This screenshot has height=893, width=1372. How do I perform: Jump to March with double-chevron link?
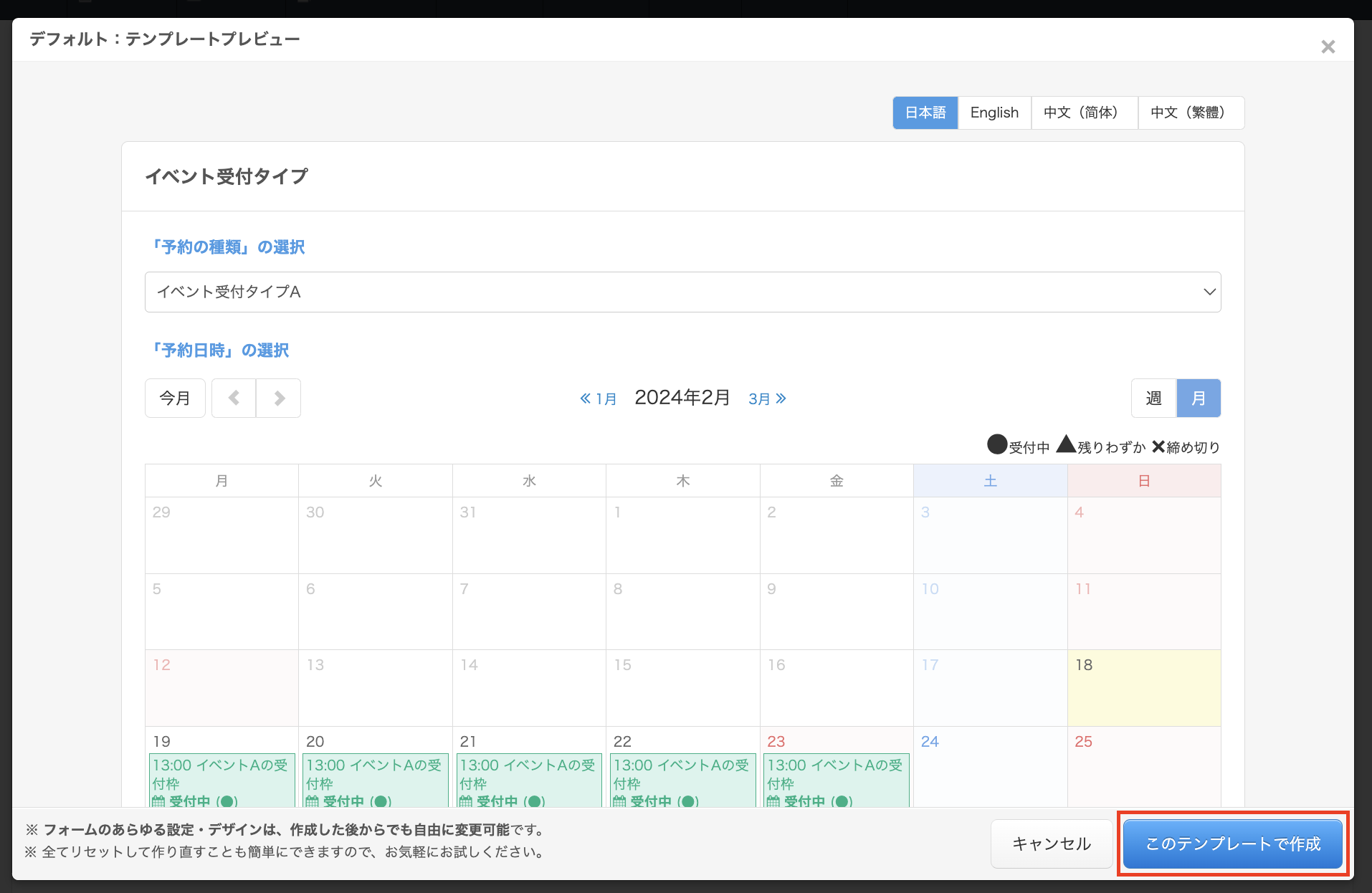point(767,398)
